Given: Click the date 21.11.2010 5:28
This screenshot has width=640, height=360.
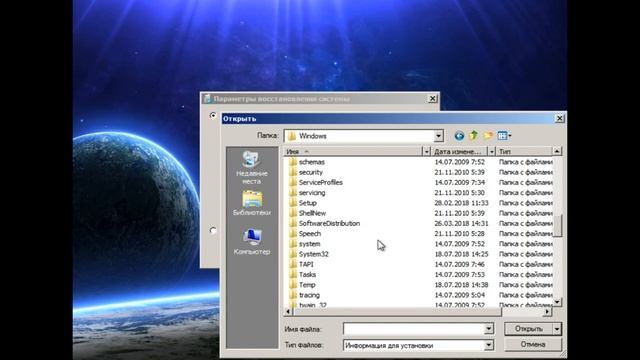Looking at the screenshot, I should pos(460,233).
